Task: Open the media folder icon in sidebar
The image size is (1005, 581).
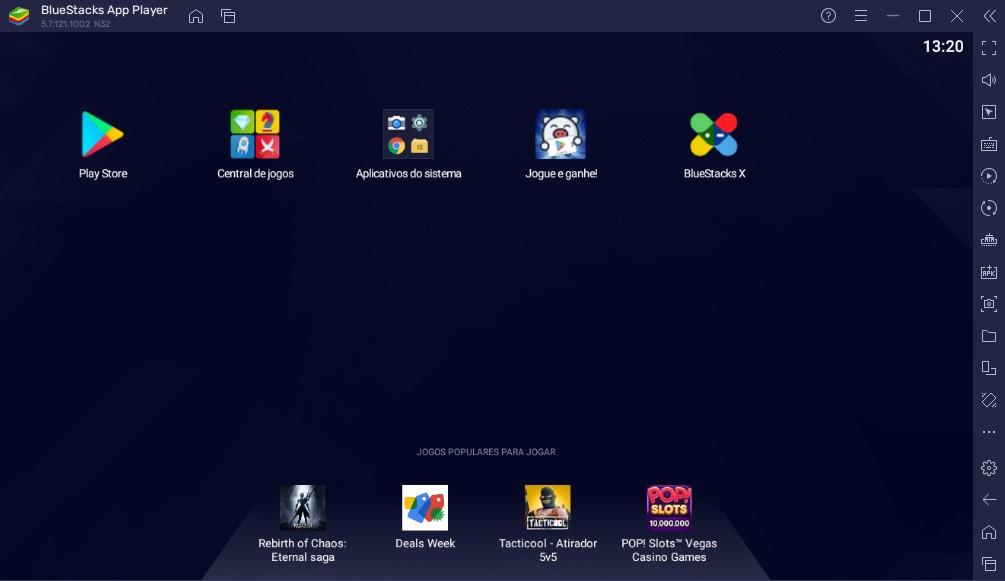Action: pyautogui.click(x=989, y=336)
